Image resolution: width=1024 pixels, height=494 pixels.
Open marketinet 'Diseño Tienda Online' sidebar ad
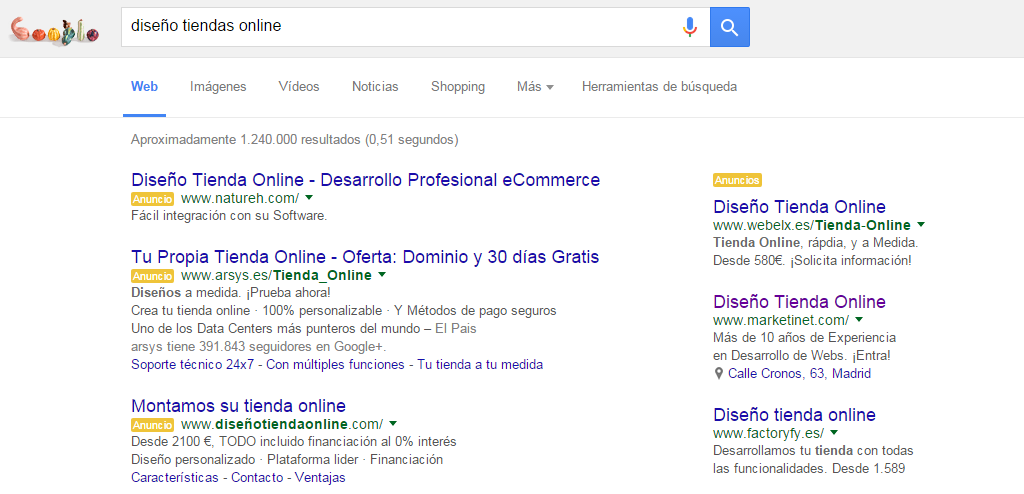799,302
